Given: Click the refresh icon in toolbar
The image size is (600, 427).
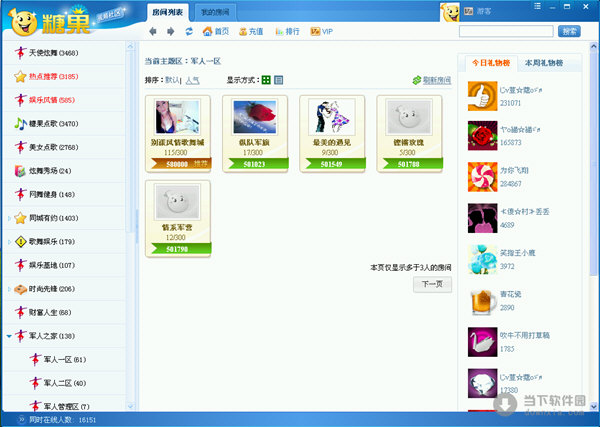Looking at the screenshot, I should tap(188, 31).
